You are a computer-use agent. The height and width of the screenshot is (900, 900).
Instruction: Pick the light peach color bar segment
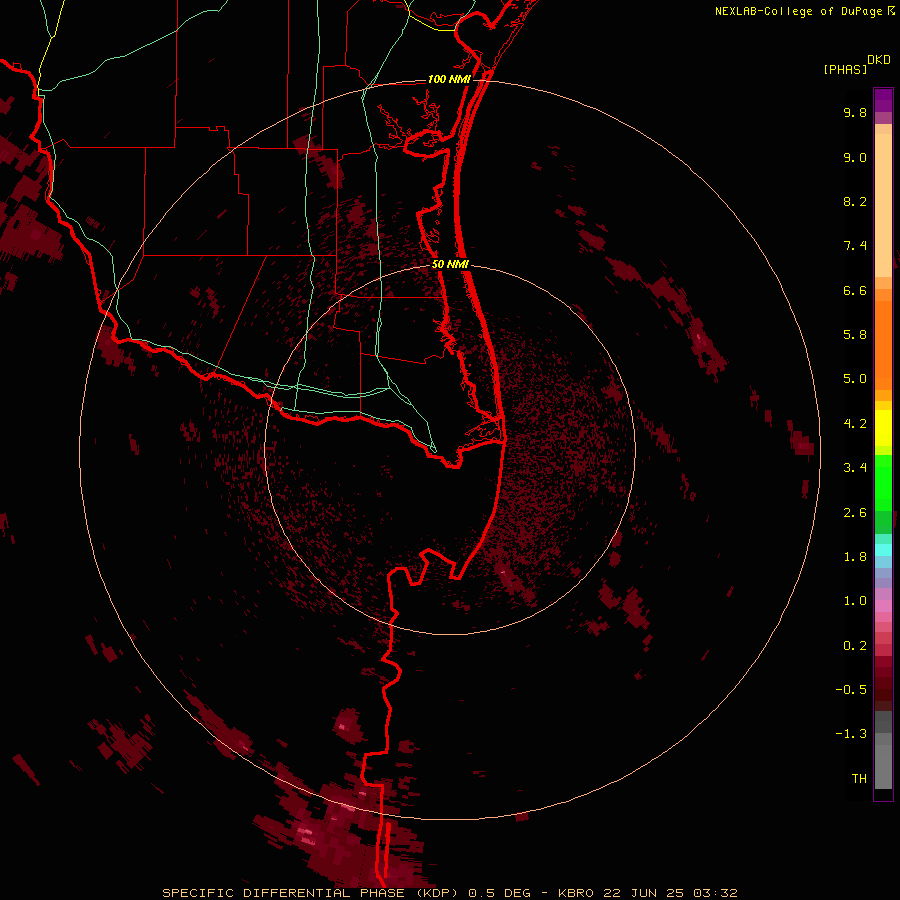(x=883, y=205)
